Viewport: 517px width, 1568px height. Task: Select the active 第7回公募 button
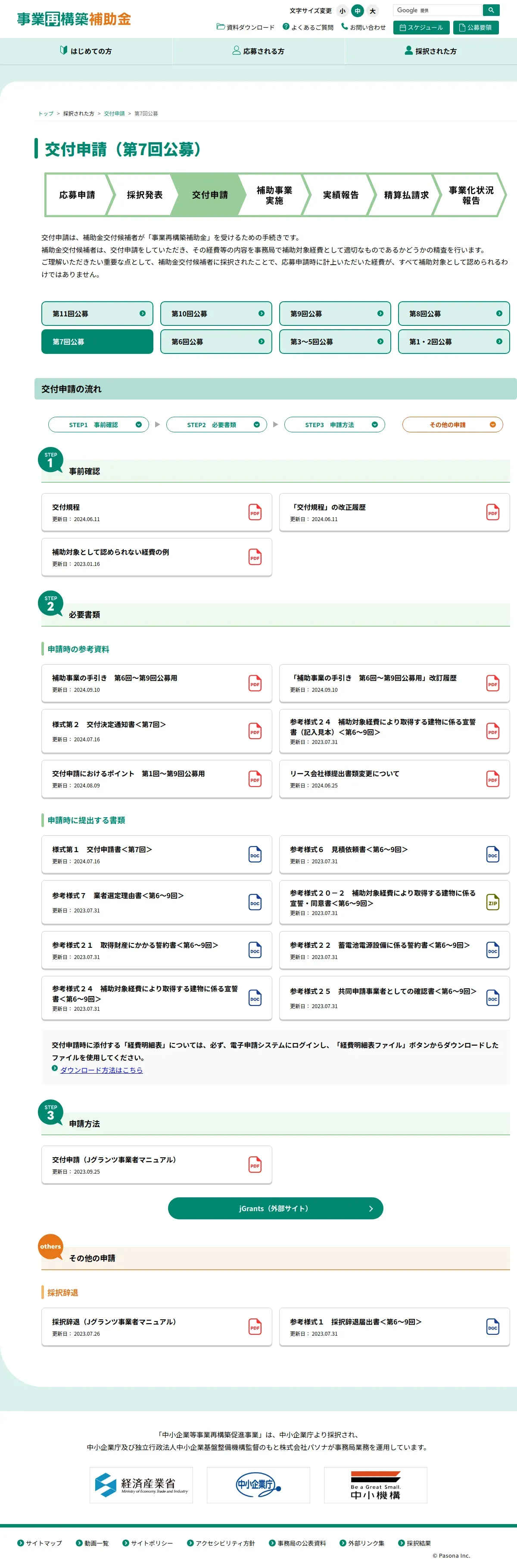pos(97,341)
